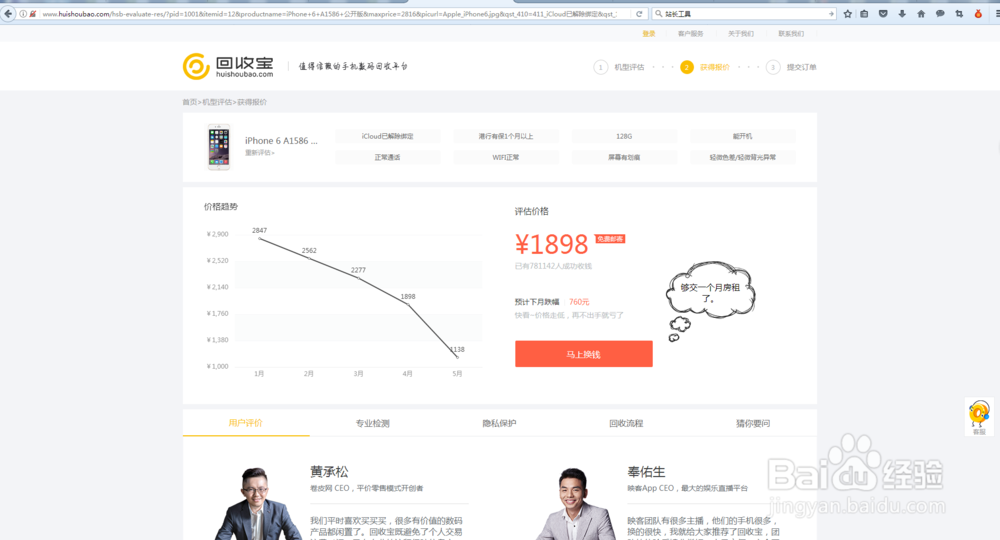Screen dimensions: 1000x540
Task: Click the iPhone 6 product thumbnail
Action: tap(219, 147)
